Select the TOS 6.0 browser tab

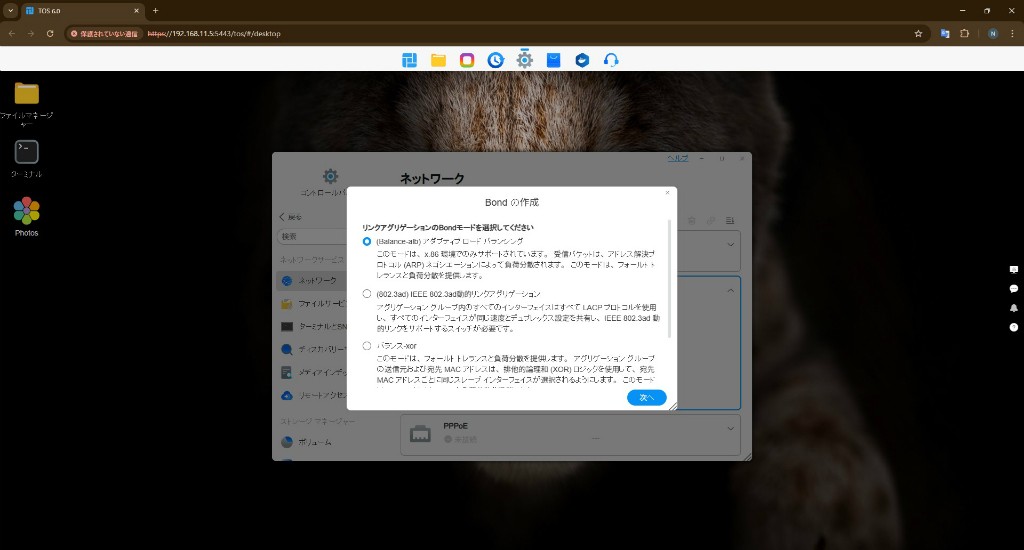81,10
